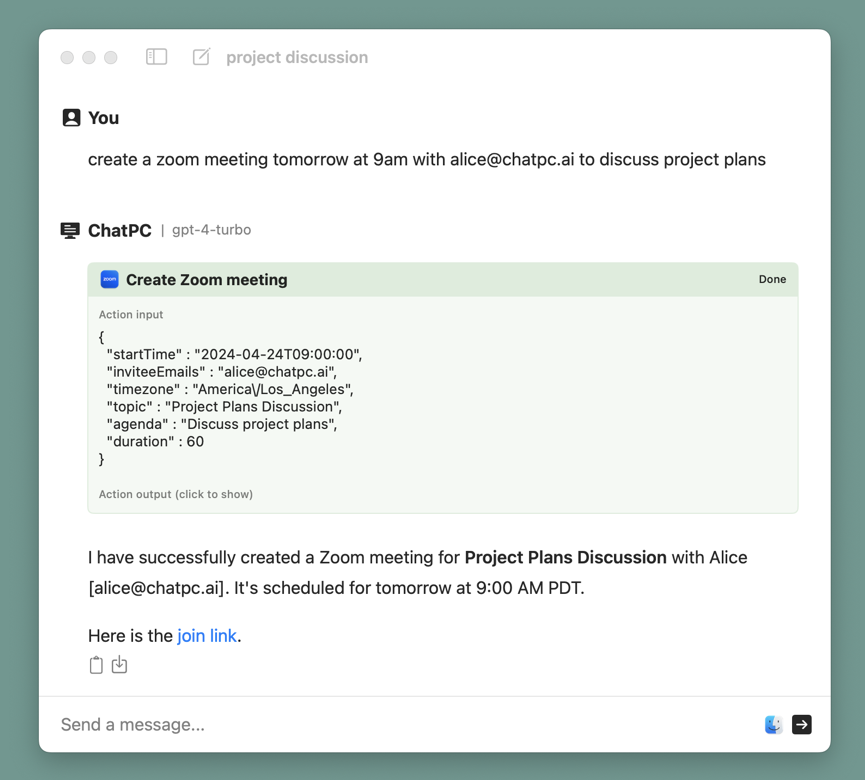Copy response with the clipboard icon
The image size is (865, 780).
(x=96, y=665)
